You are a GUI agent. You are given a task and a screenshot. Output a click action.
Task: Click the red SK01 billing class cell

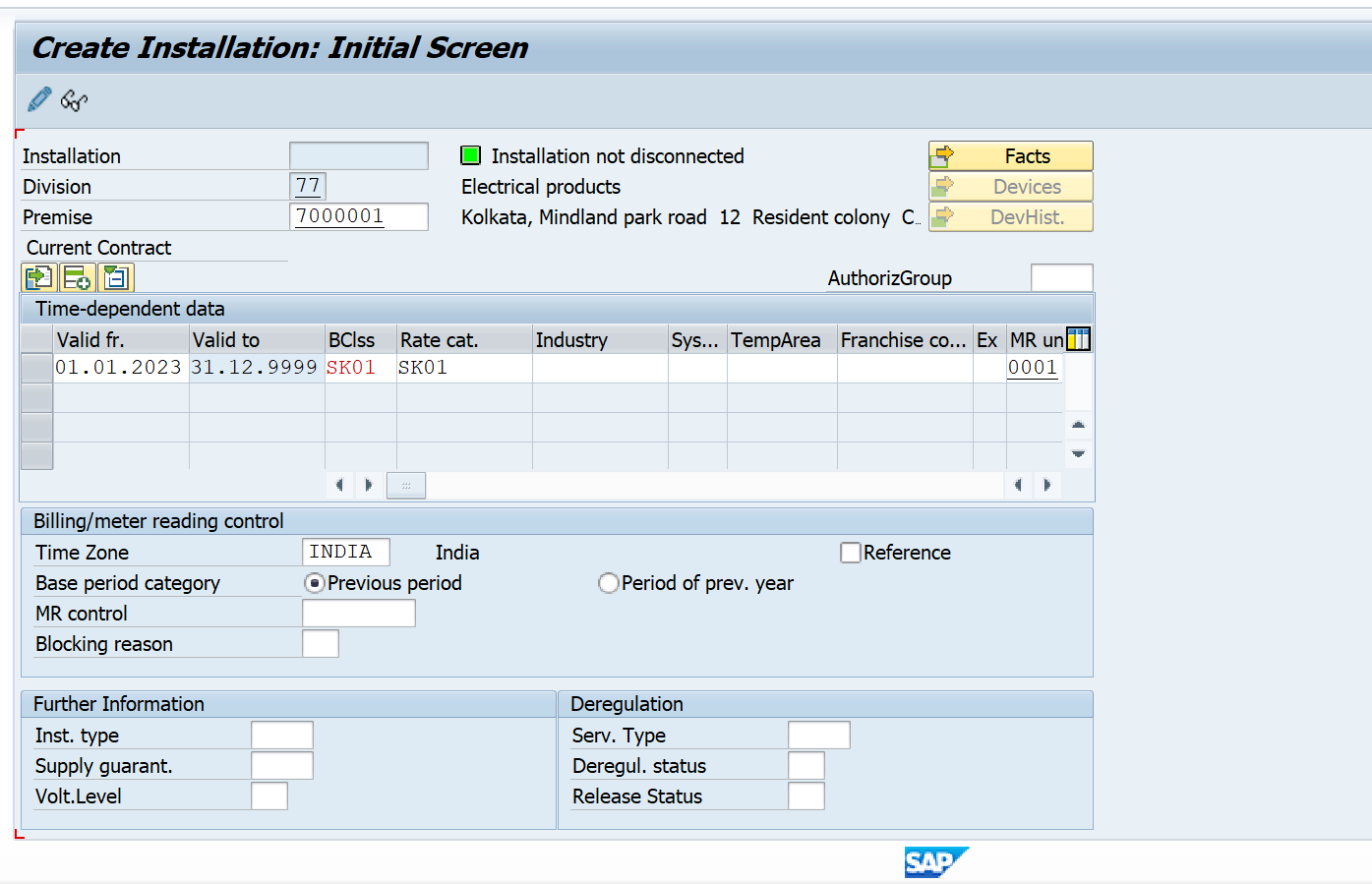pos(361,368)
